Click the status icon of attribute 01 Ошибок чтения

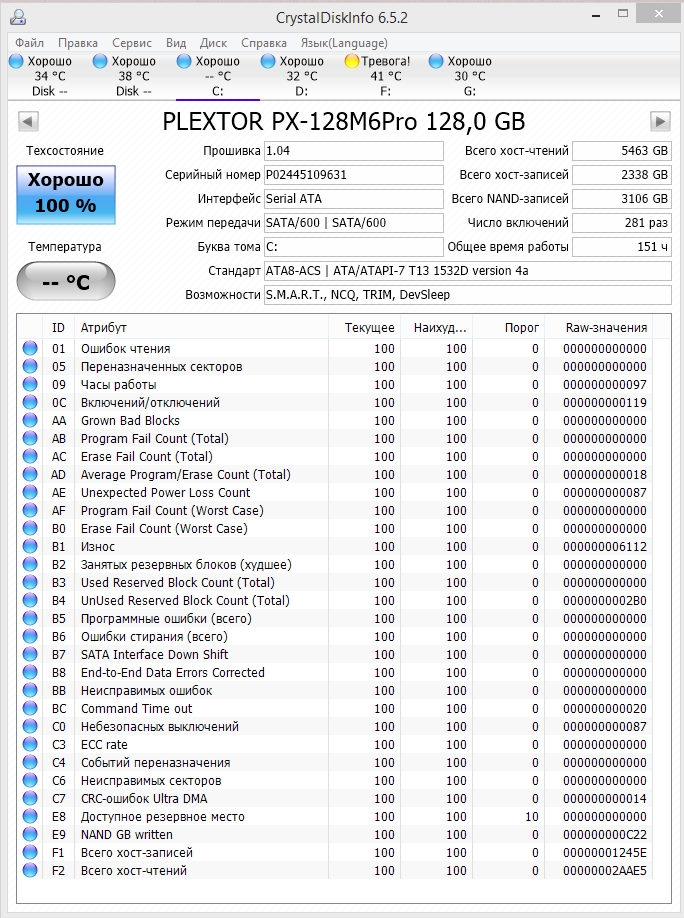(x=30, y=349)
